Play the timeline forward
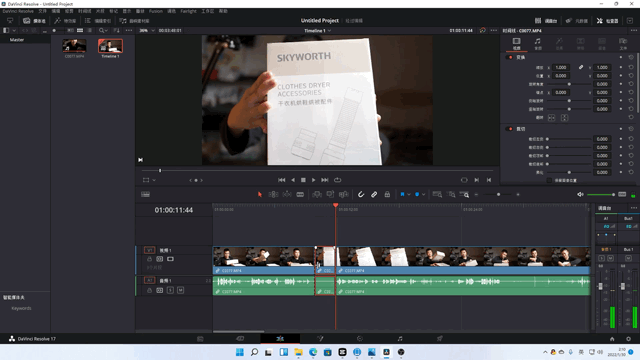Viewport: 640px width, 360px height. (x=313, y=180)
